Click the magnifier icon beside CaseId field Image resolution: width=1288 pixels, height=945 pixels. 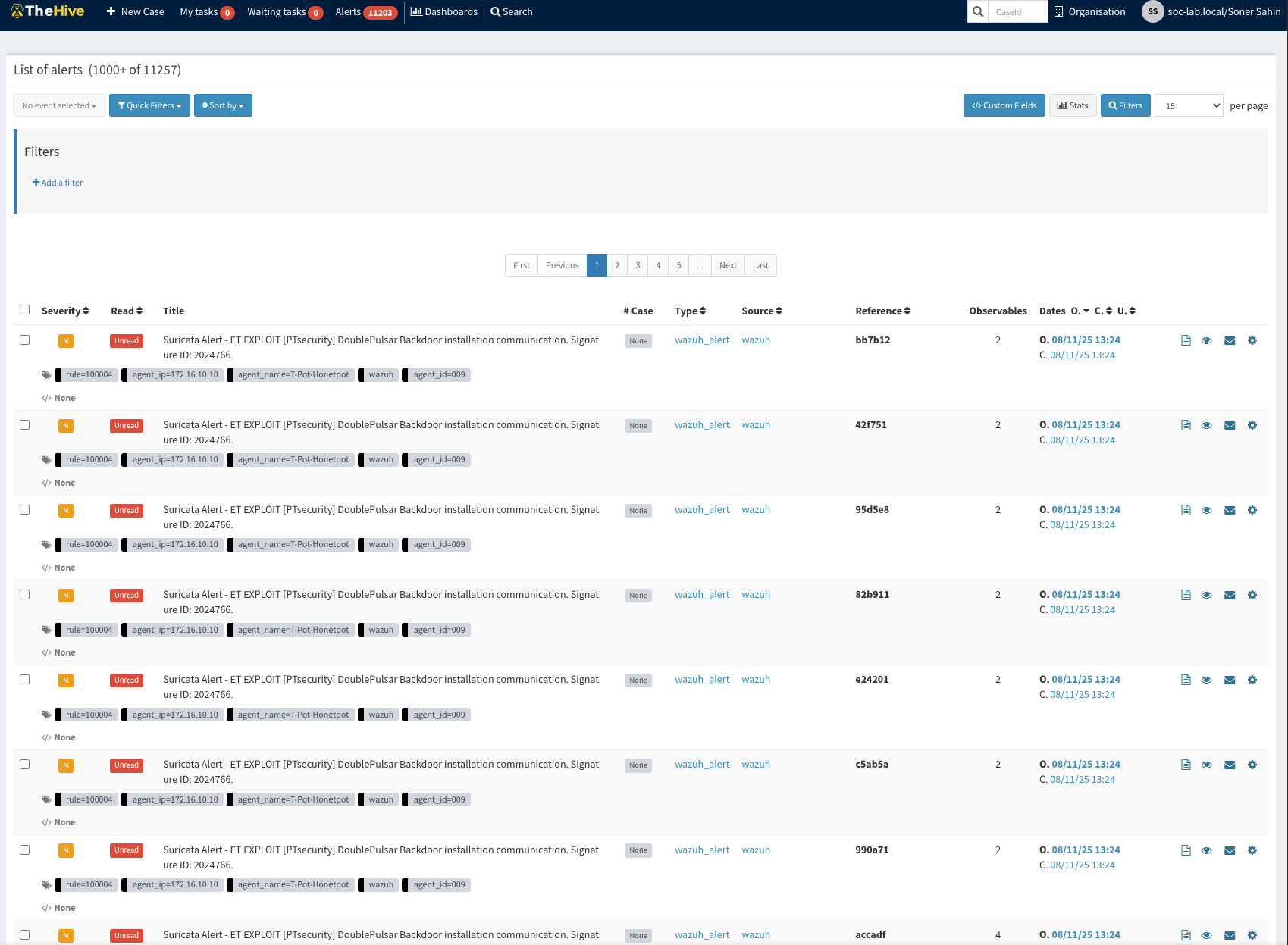(x=977, y=11)
